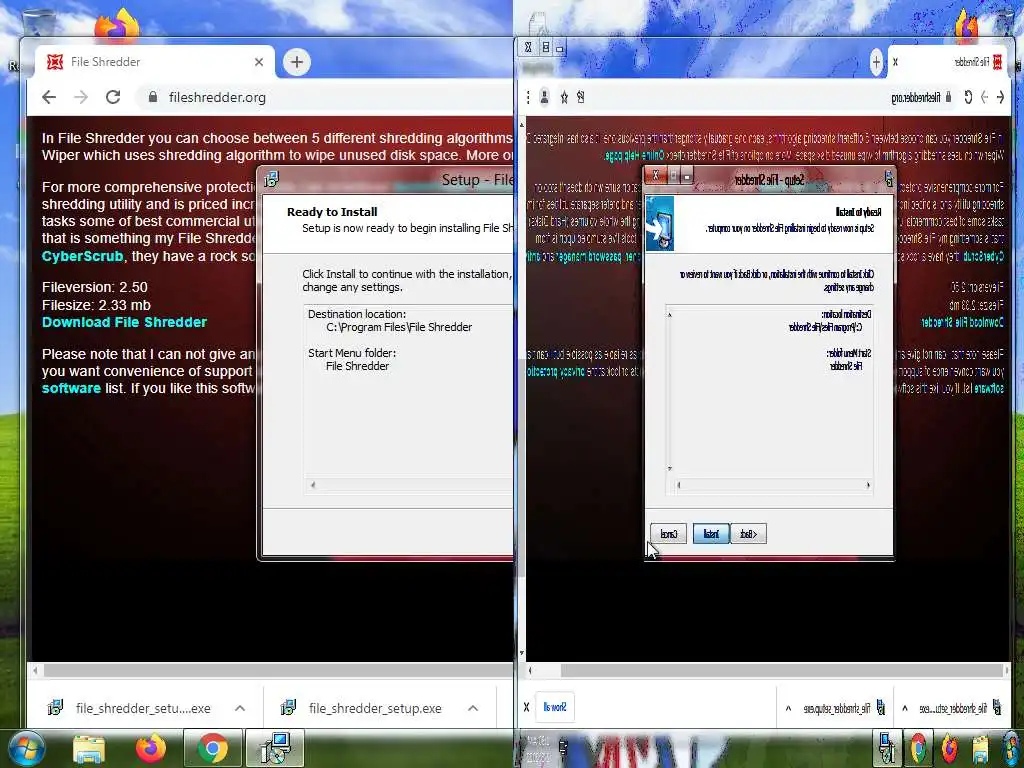Viewport: 1024px width, 768px height.
Task: Close the mirrored File Shredder tab with its X
Action: 895,62
